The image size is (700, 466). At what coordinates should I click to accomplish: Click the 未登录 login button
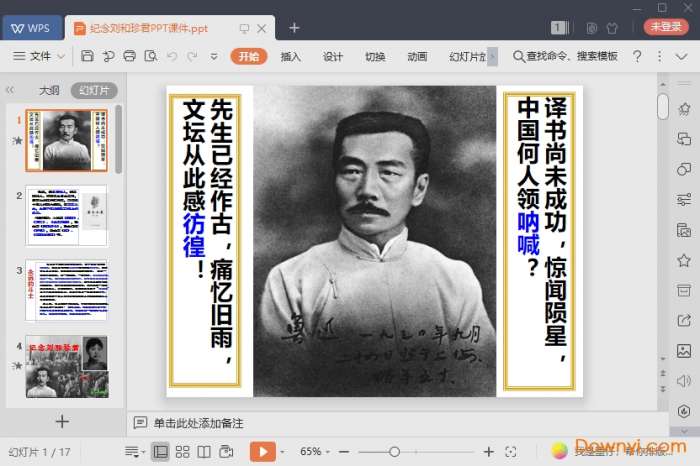coord(665,27)
